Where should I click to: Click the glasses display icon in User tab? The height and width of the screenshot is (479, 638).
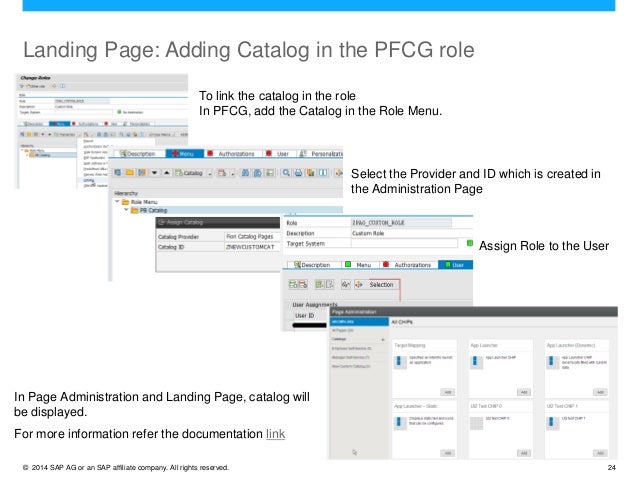coord(345,284)
